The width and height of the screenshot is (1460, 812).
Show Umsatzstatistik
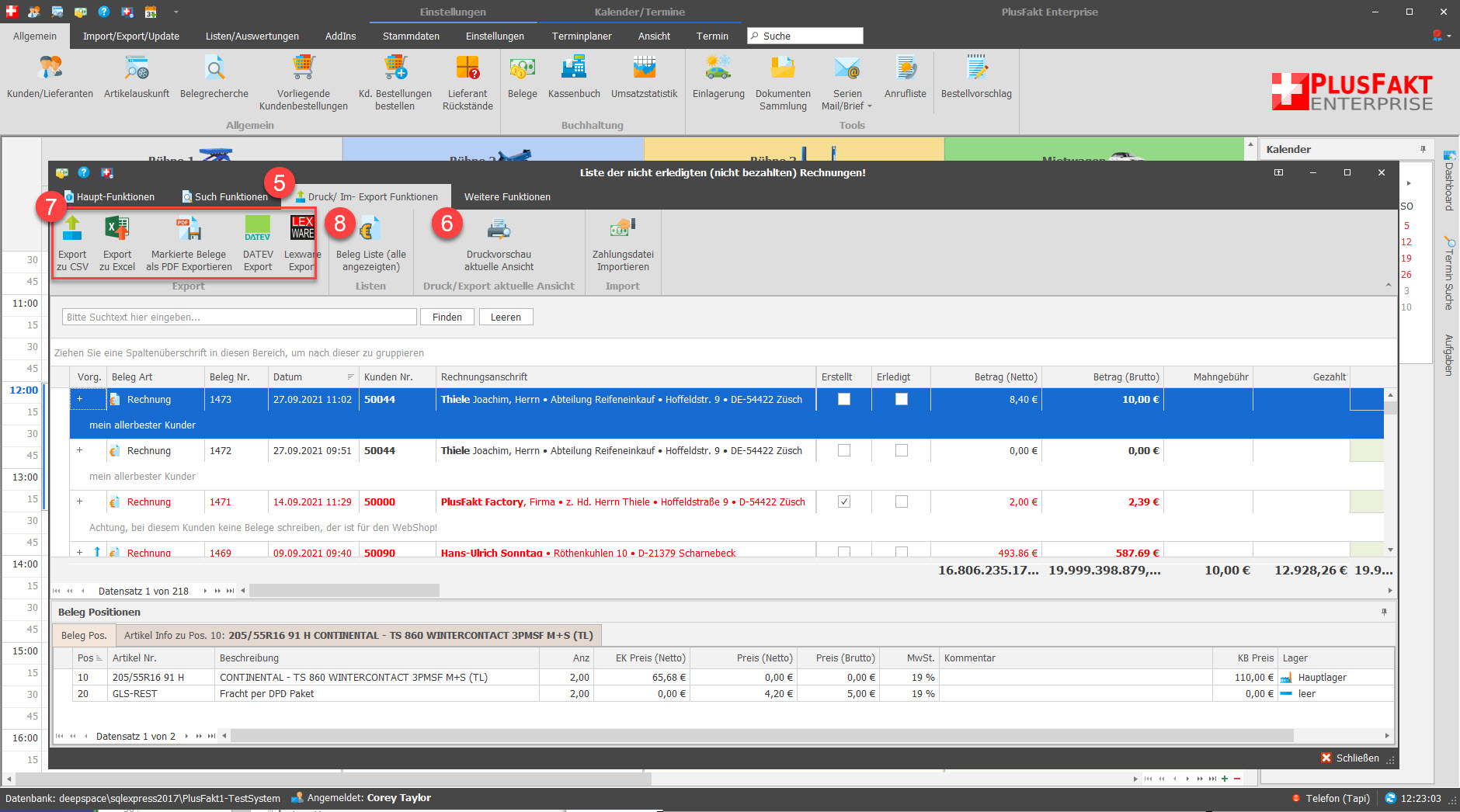644,78
